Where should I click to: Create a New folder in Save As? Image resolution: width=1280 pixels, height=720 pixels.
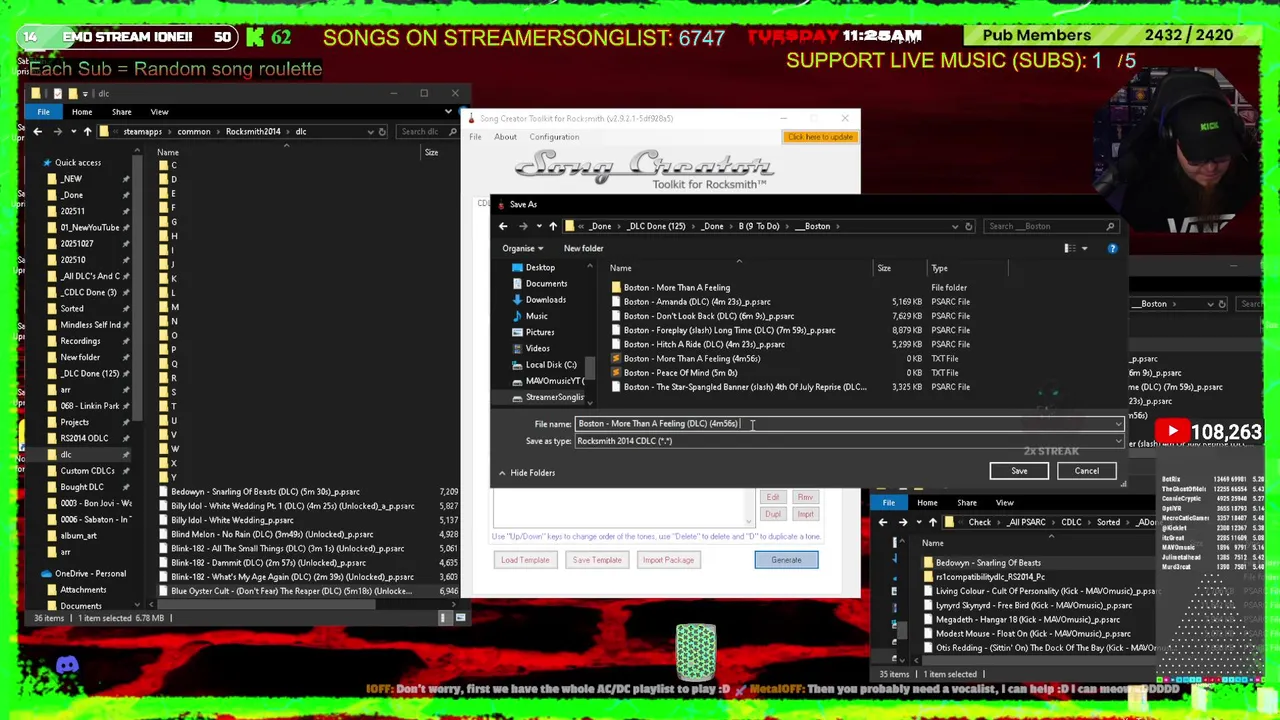583,248
